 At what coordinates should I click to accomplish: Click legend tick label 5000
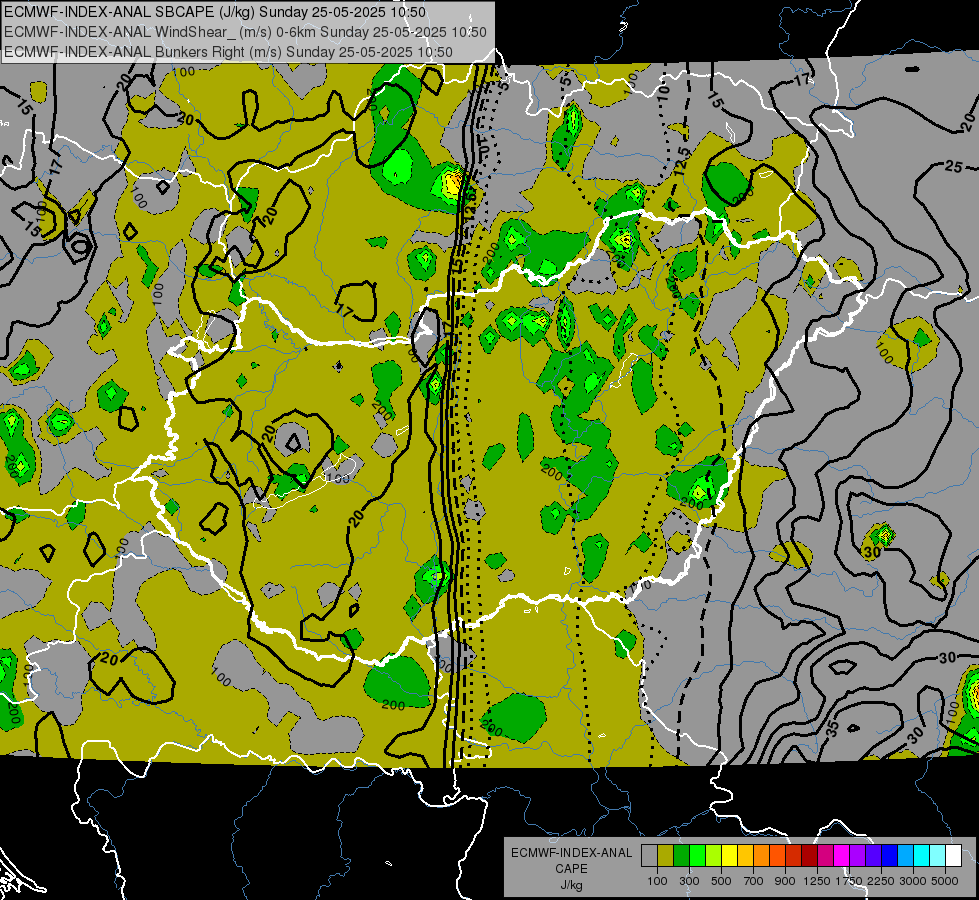[945, 881]
